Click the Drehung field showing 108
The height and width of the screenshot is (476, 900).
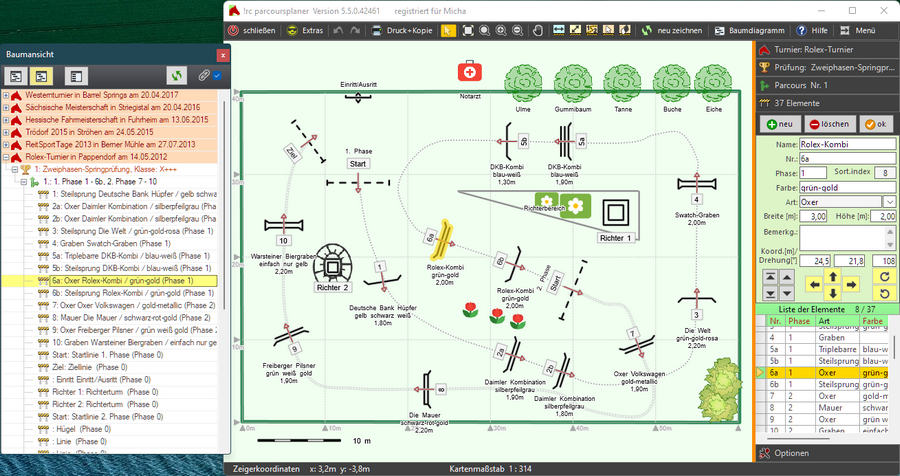tap(884, 261)
